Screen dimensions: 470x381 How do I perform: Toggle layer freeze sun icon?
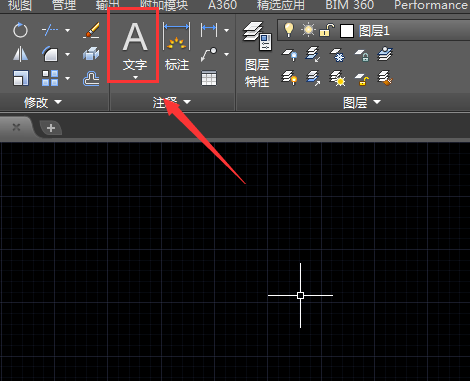click(308, 30)
